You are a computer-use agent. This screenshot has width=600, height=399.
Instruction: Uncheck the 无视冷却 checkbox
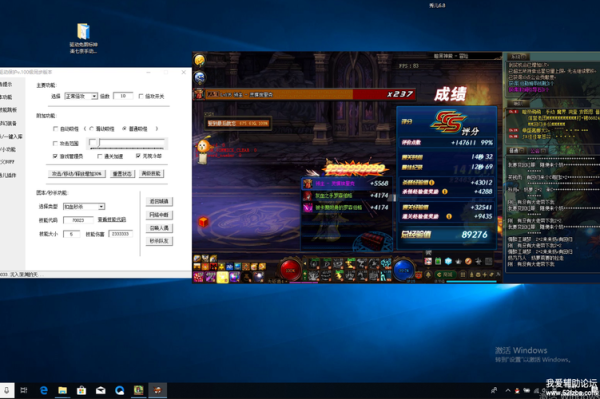click(138, 156)
